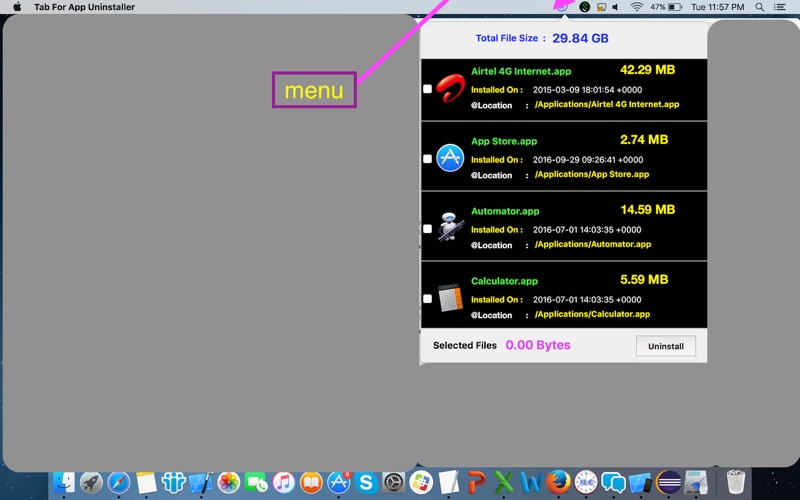Click the Calculator icon in the uninstaller list
800x500 pixels.
click(451, 297)
